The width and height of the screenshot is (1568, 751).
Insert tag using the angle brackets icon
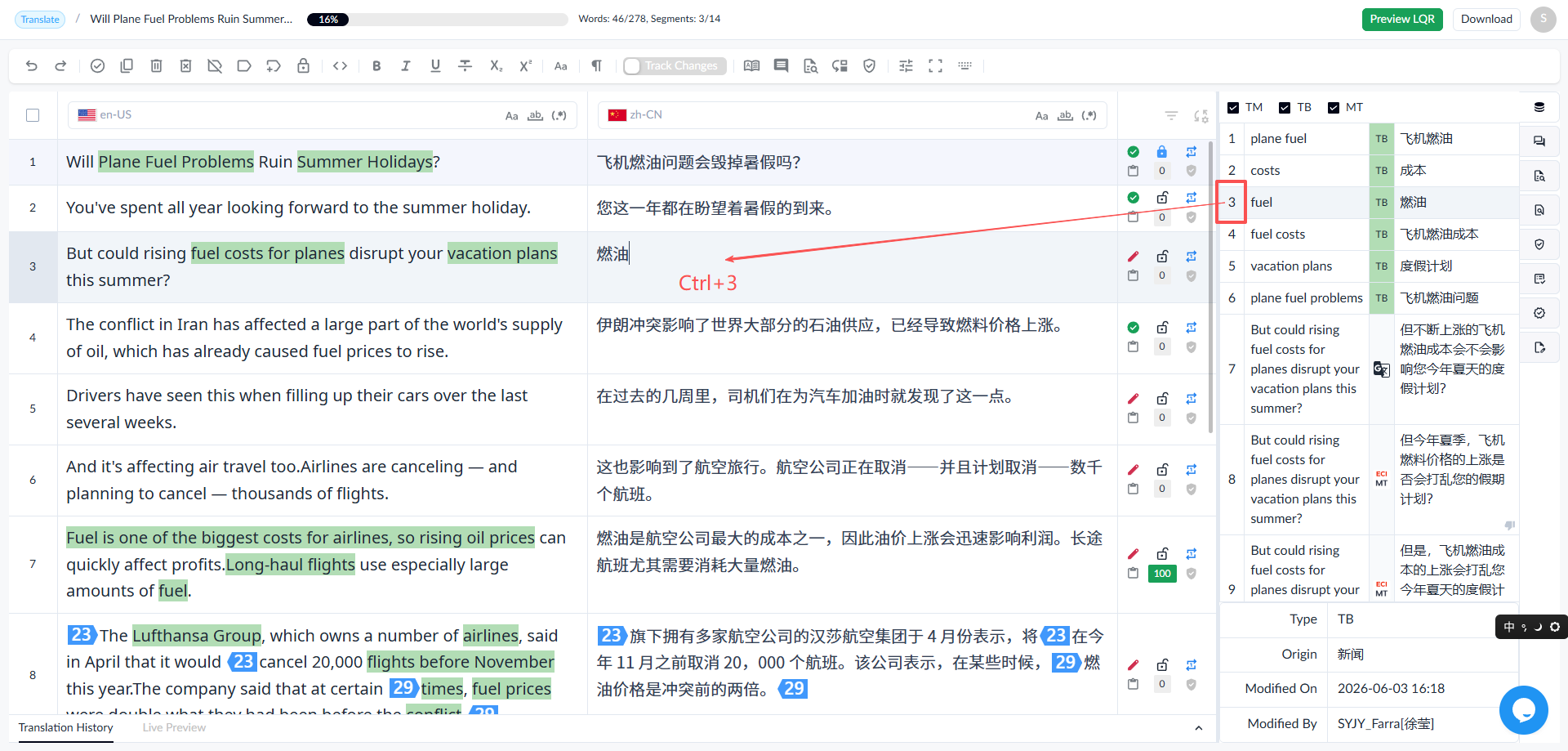tap(341, 66)
